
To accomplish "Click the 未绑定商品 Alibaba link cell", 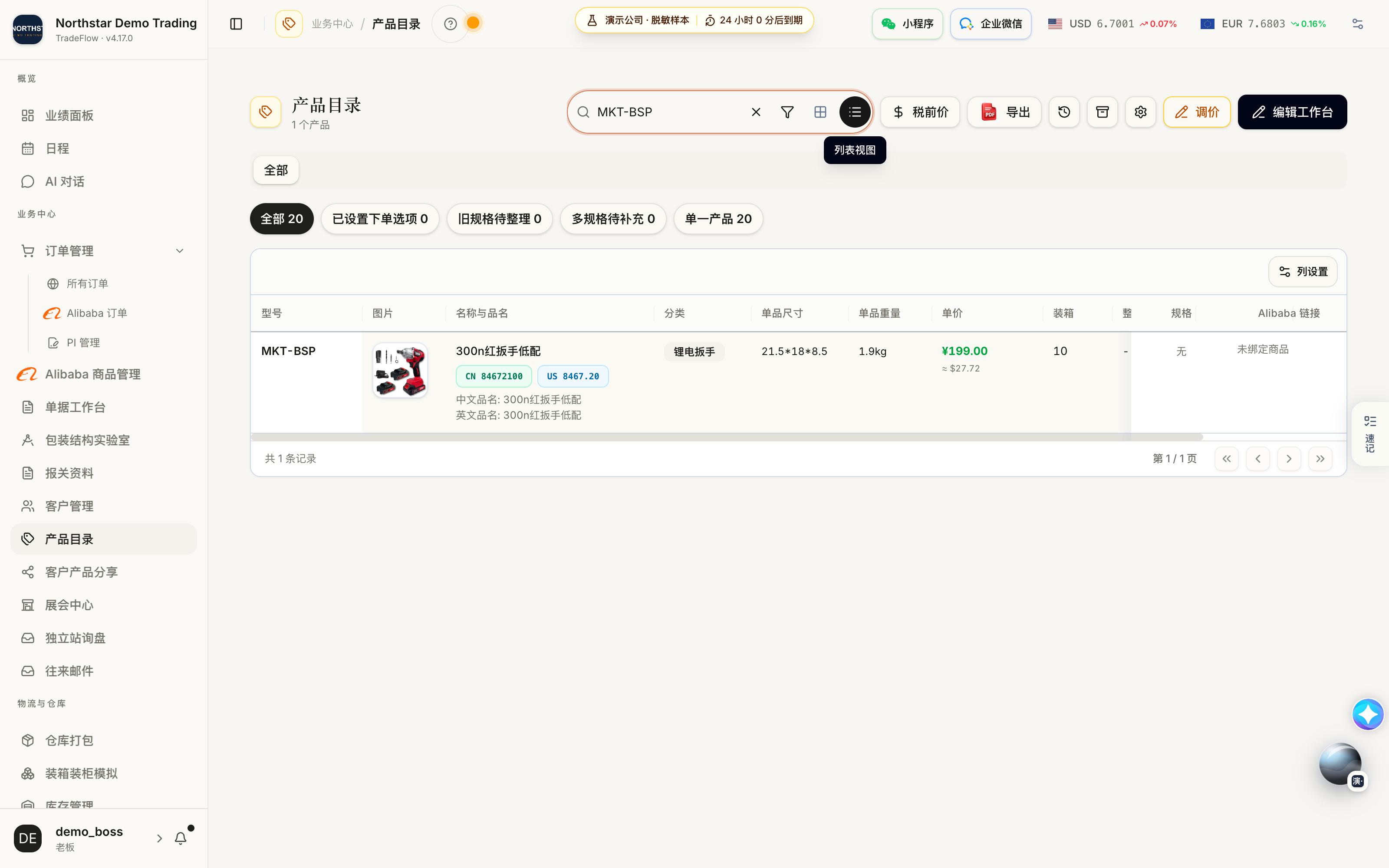I will coord(1263,349).
